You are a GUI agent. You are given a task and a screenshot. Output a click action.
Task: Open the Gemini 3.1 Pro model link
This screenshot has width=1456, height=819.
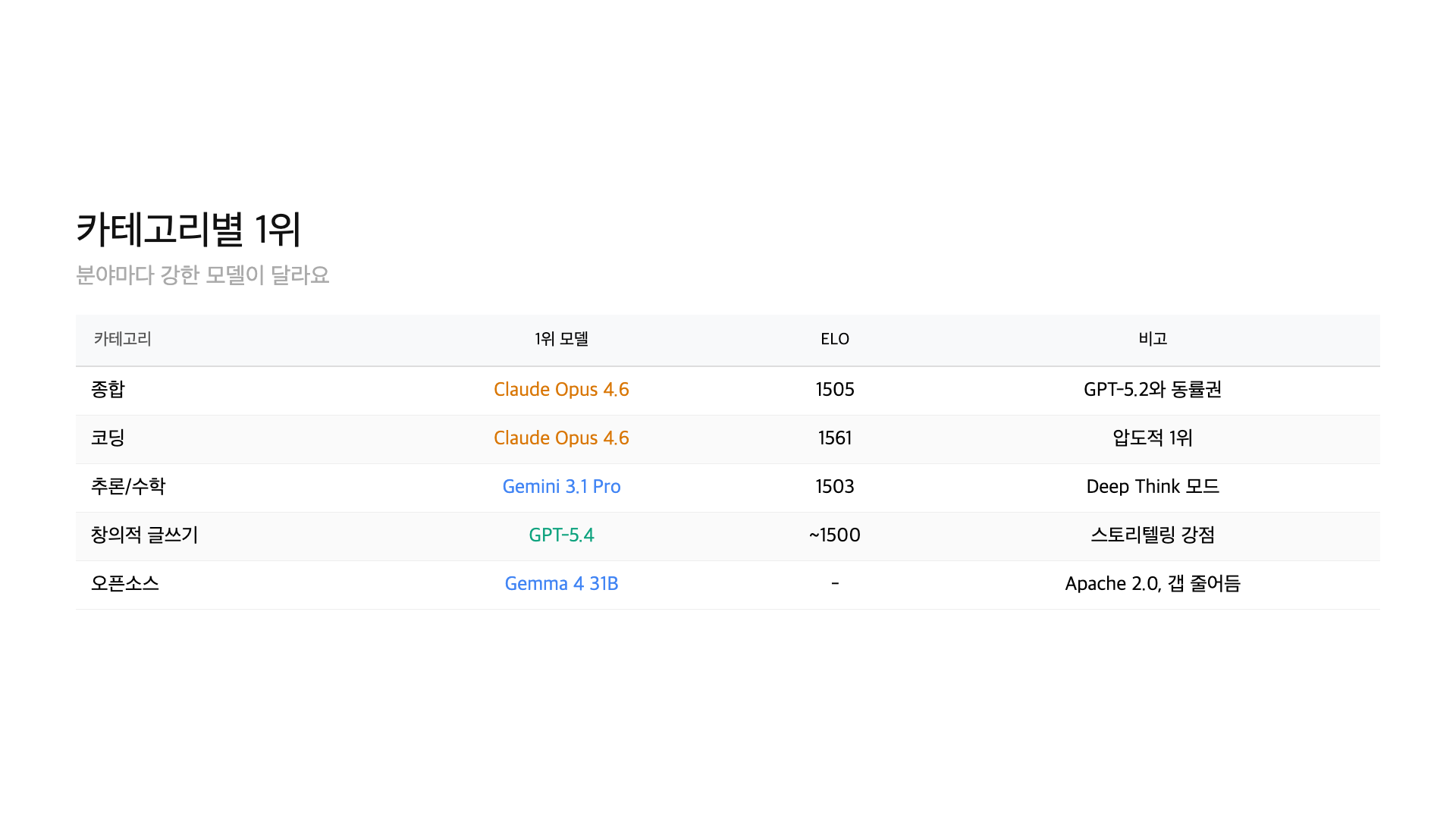(x=561, y=487)
